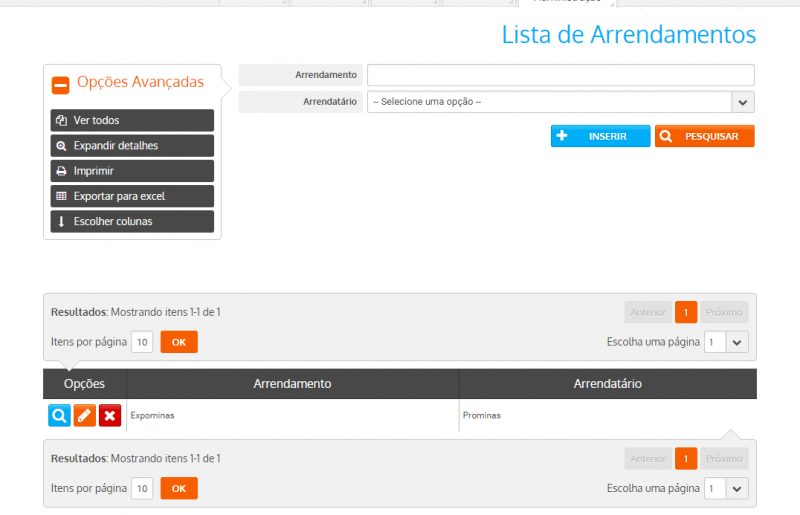Click the PESQUISAR button
Screen dimensions: 800x515
click(x=705, y=136)
